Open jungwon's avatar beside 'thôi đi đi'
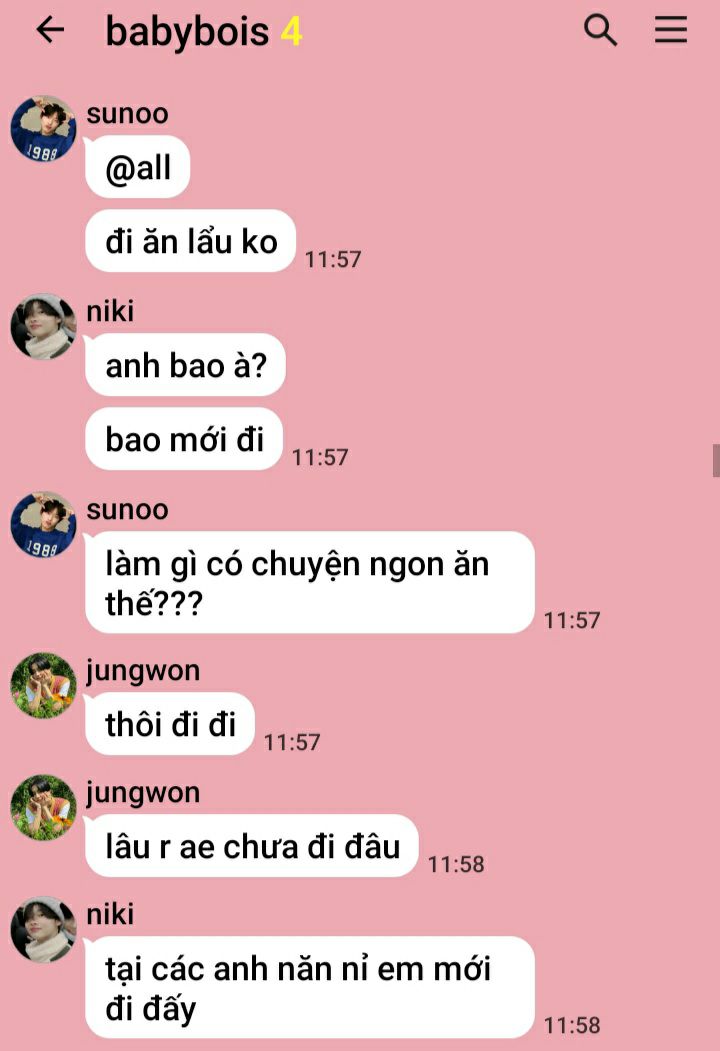The width and height of the screenshot is (720, 1051). click(x=44, y=685)
